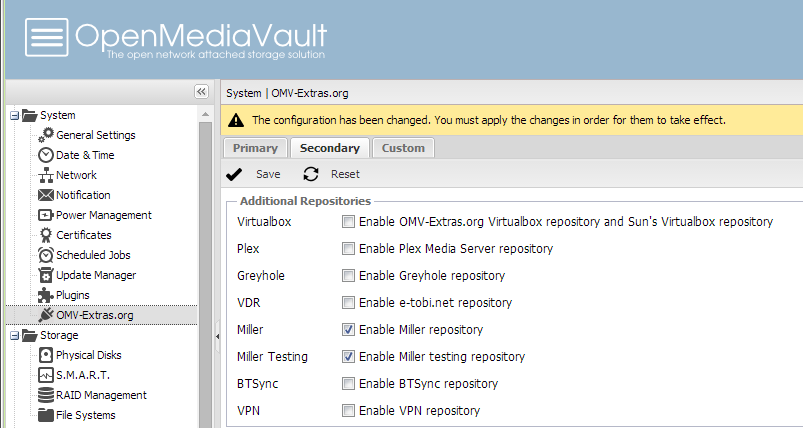Open File Systems page
803x428 pixels.
pyautogui.click(x=86, y=415)
